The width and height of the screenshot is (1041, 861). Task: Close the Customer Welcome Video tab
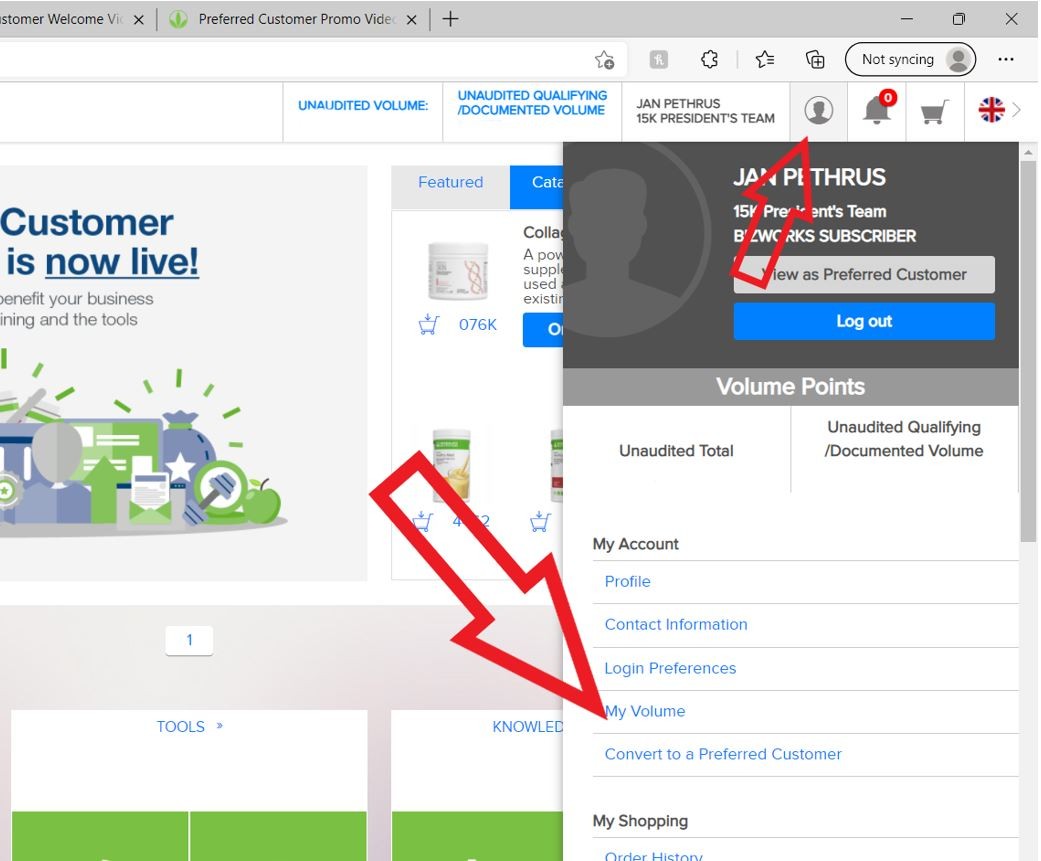click(139, 20)
